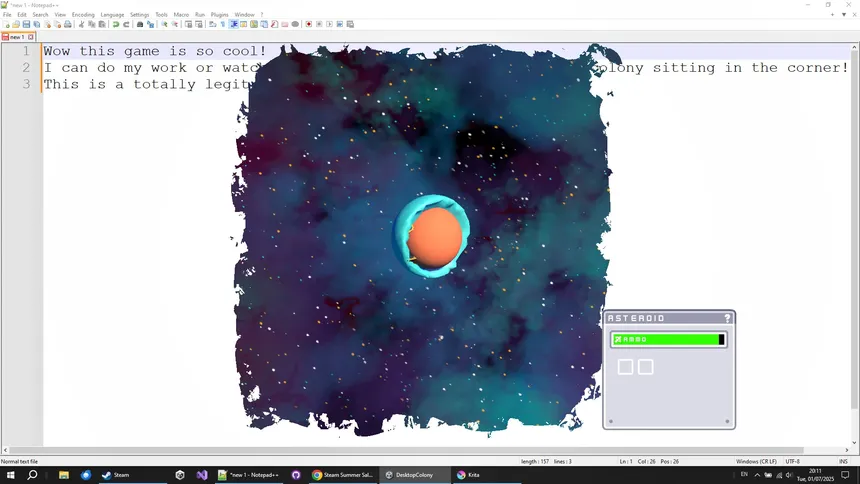Click 'INS' mode in the status bar

pyautogui.click(x=844, y=462)
